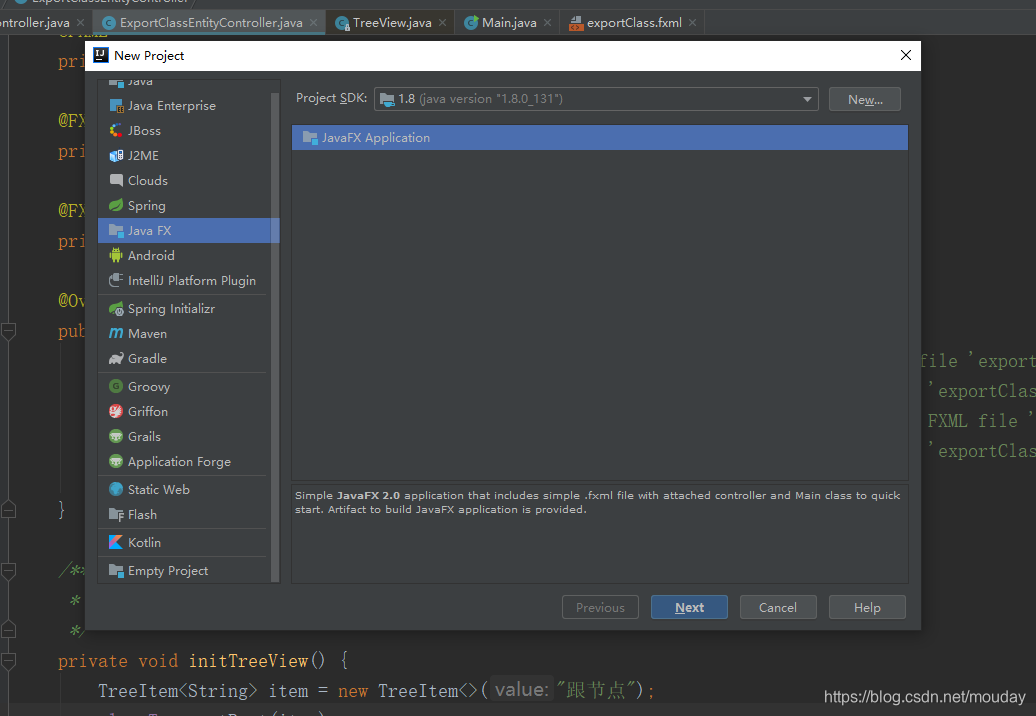Select Empty Project entry
Image resolution: width=1036 pixels, height=716 pixels.
pyautogui.click(x=184, y=571)
